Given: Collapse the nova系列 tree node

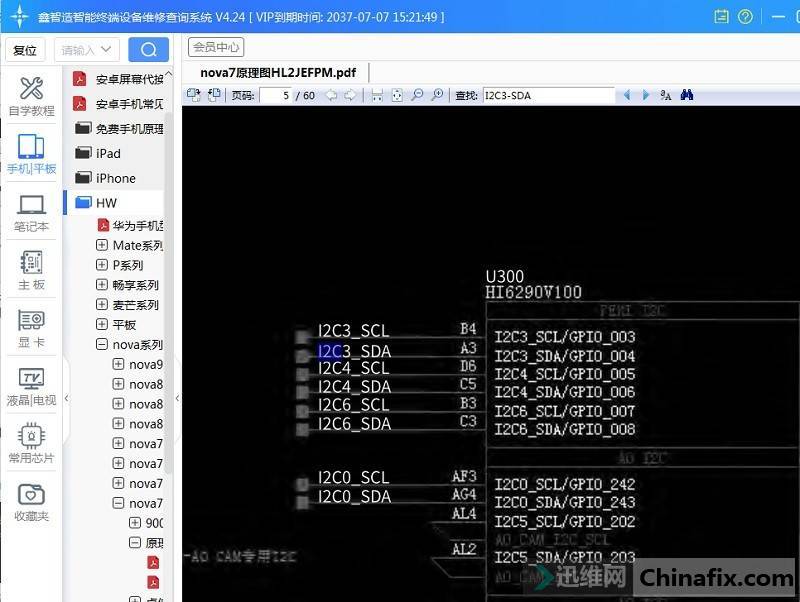Looking at the screenshot, I should pos(102,345).
